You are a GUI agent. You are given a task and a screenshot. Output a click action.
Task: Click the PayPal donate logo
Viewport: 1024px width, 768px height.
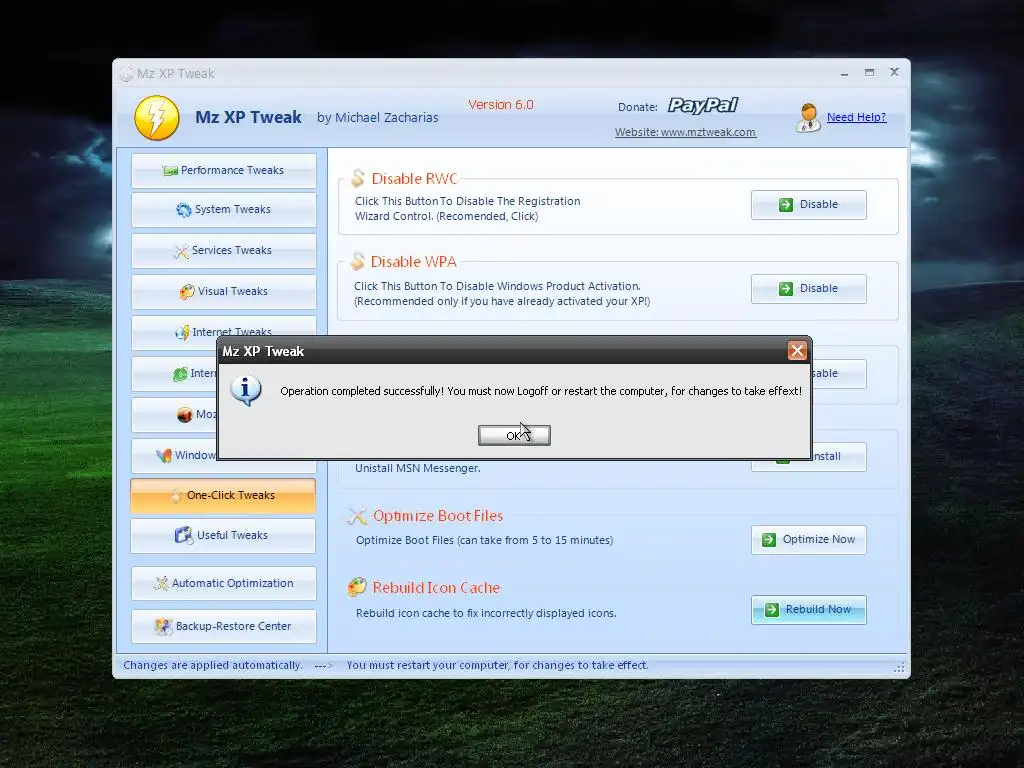point(703,105)
